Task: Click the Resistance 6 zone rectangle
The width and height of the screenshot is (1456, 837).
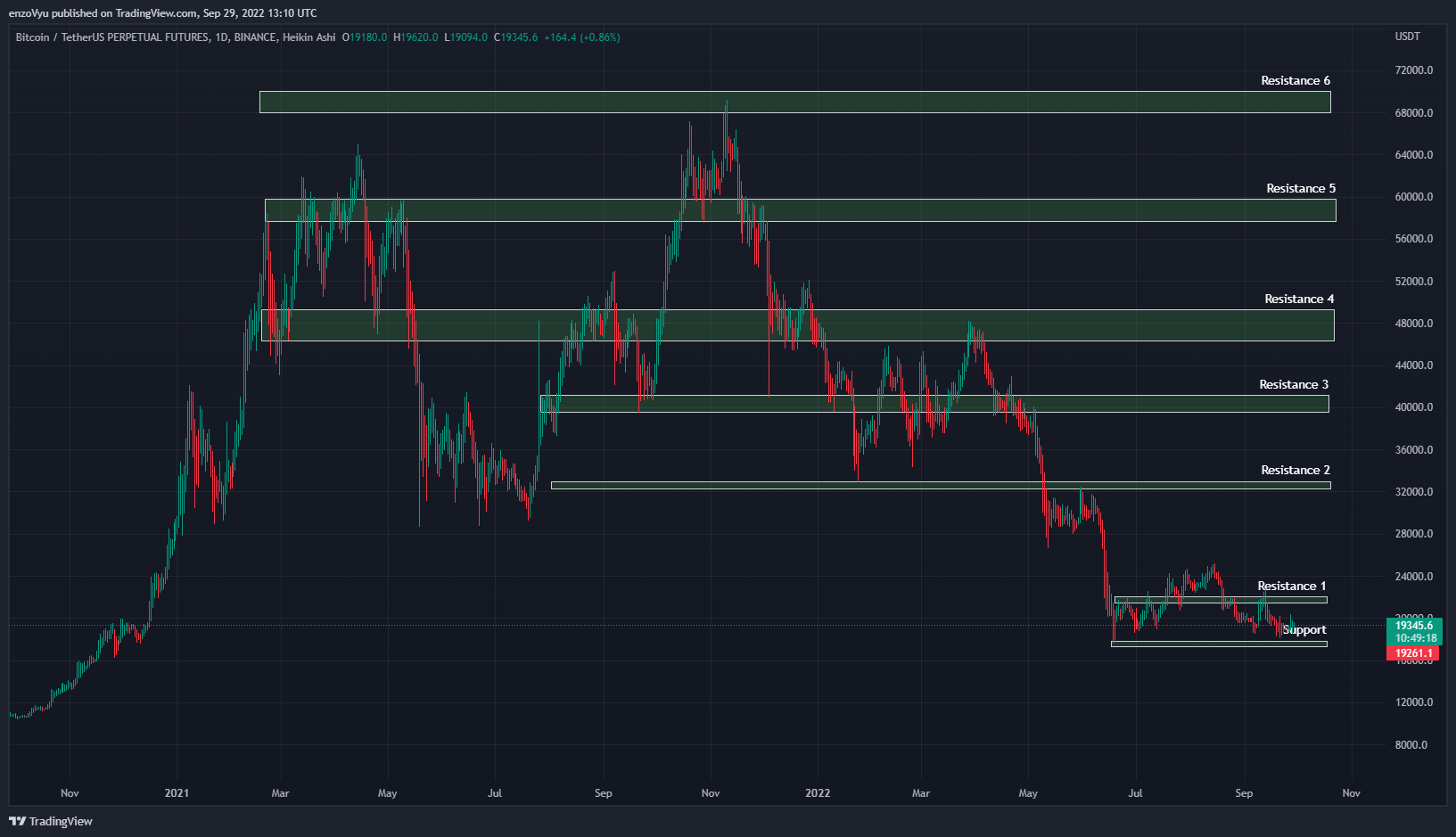Action: [795, 102]
